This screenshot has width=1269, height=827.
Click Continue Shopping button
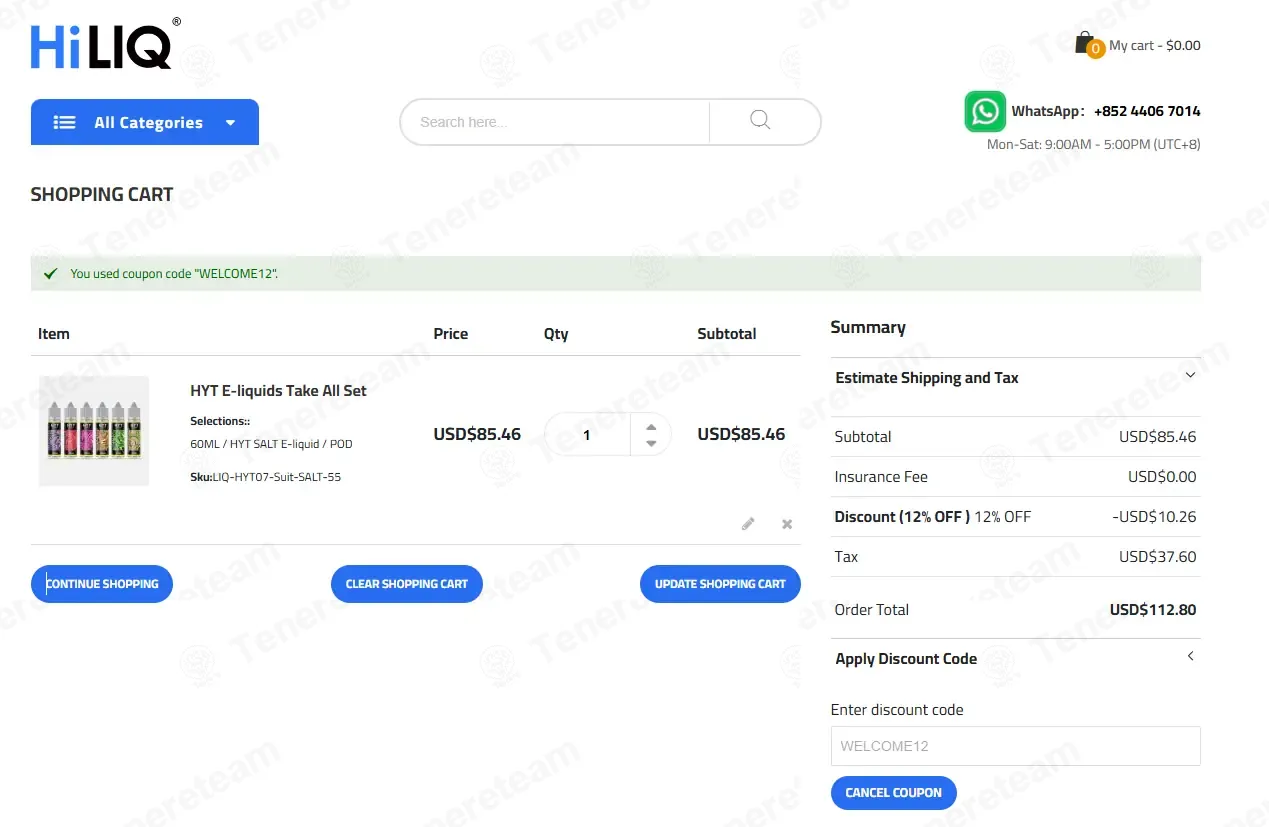pos(102,584)
